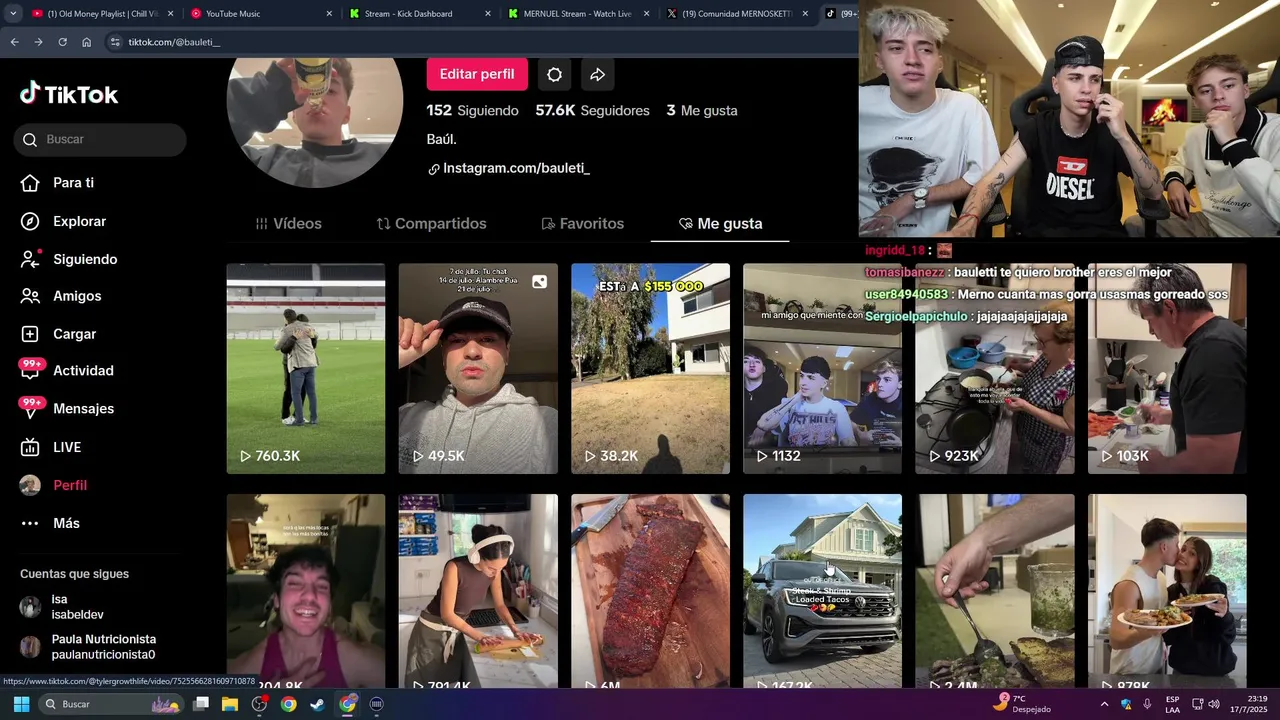The height and width of the screenshot is (720, 1280).
Task: Switch to YouTube Music browser tab
Action: click(x=262, y=14)
